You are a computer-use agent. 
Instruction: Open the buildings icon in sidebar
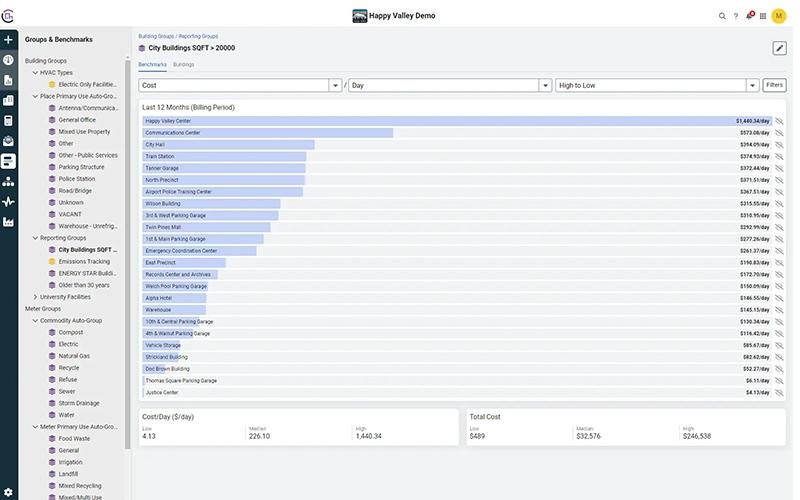pos(8,101)
